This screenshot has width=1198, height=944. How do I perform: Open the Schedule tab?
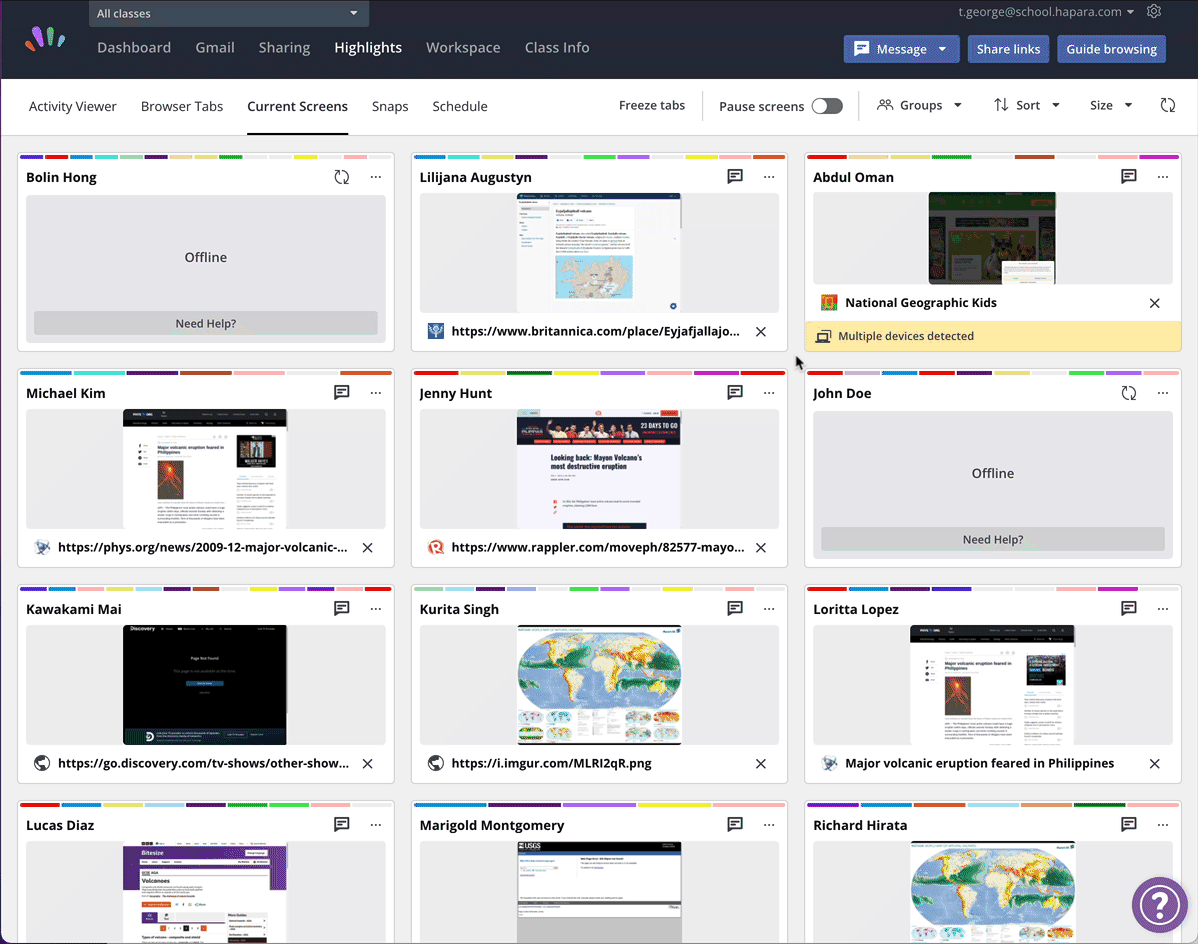click(x=460, y=106)
